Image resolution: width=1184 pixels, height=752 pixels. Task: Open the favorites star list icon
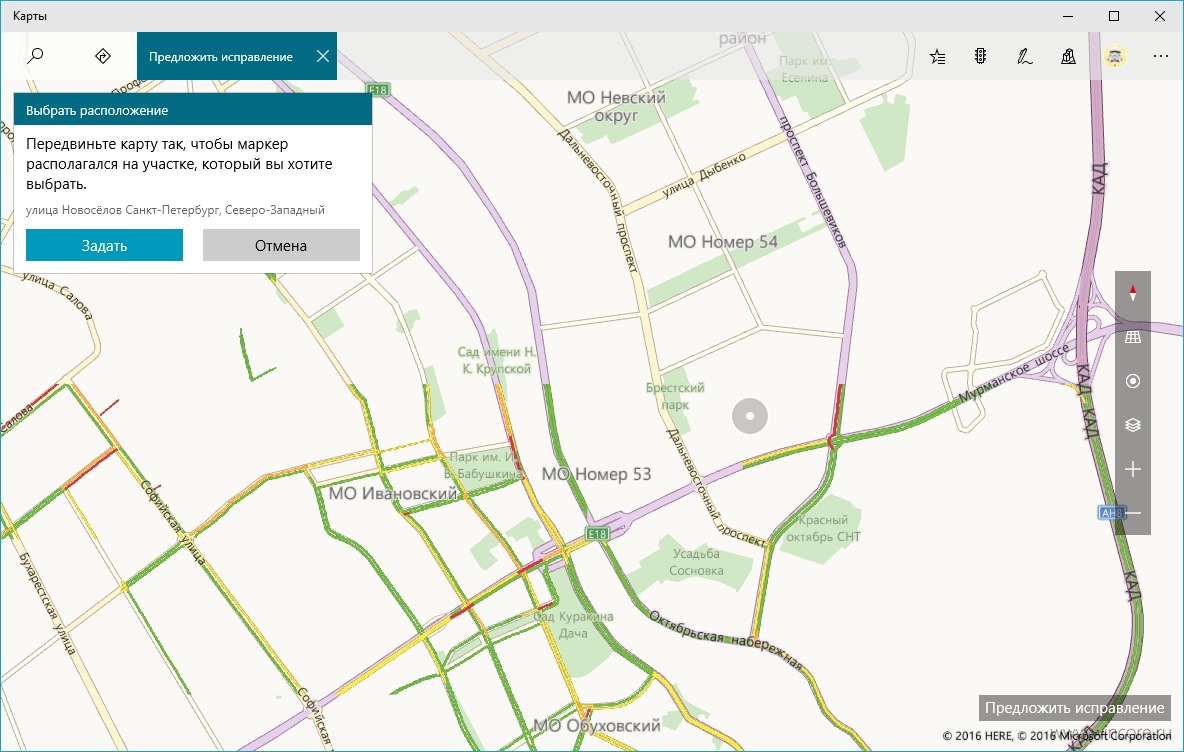click(x=937, y=57)
